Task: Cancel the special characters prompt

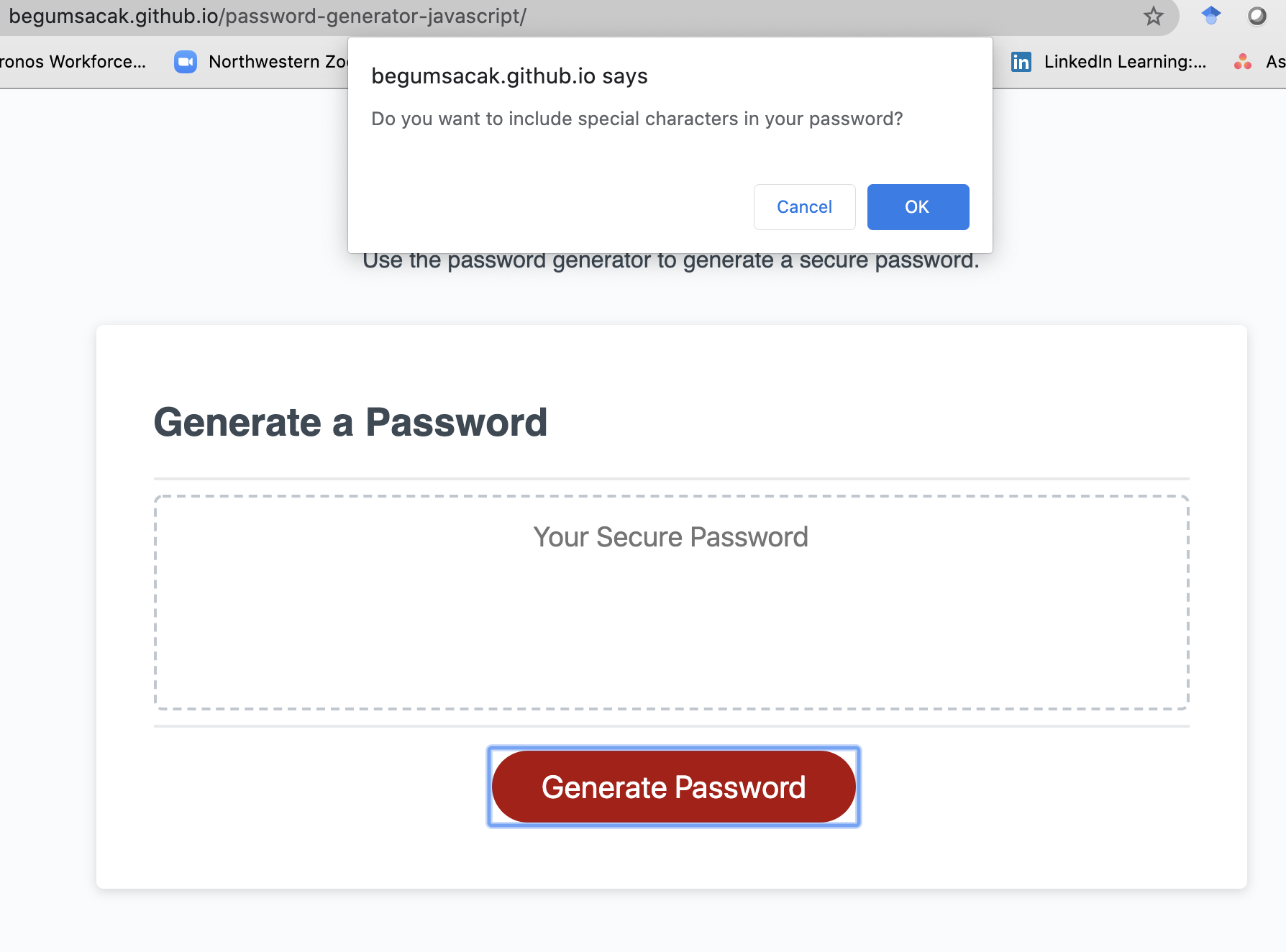Action: pos(803,207)
